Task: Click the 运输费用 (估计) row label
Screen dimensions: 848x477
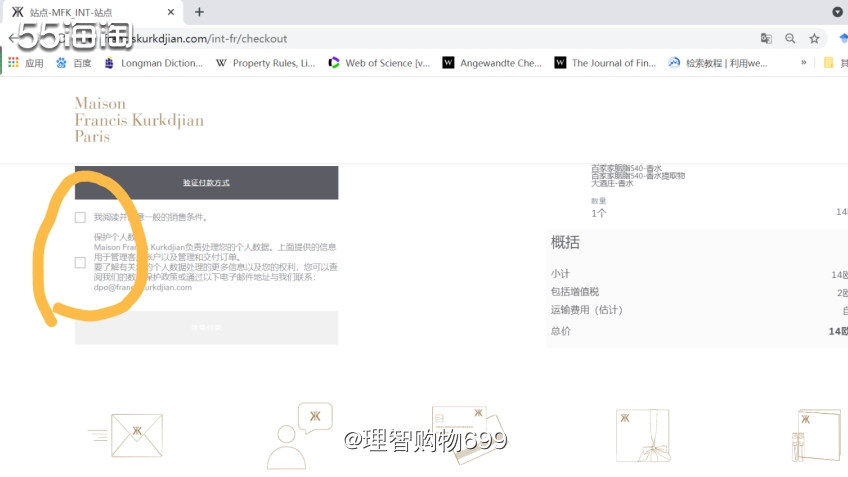Action: (x=587, y=310)
